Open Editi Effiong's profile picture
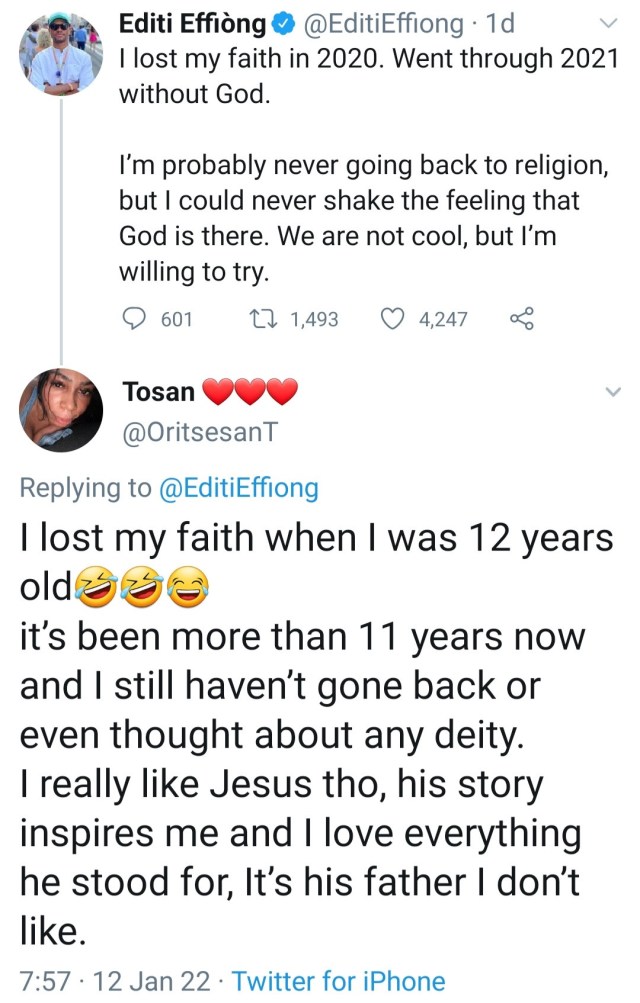The image size is (640, 1003). click(x=60, y=56)
